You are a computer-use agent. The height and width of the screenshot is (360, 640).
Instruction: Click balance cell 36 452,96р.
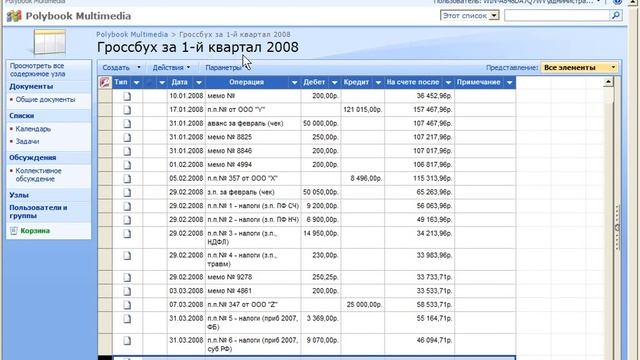[x=420, y=96]
